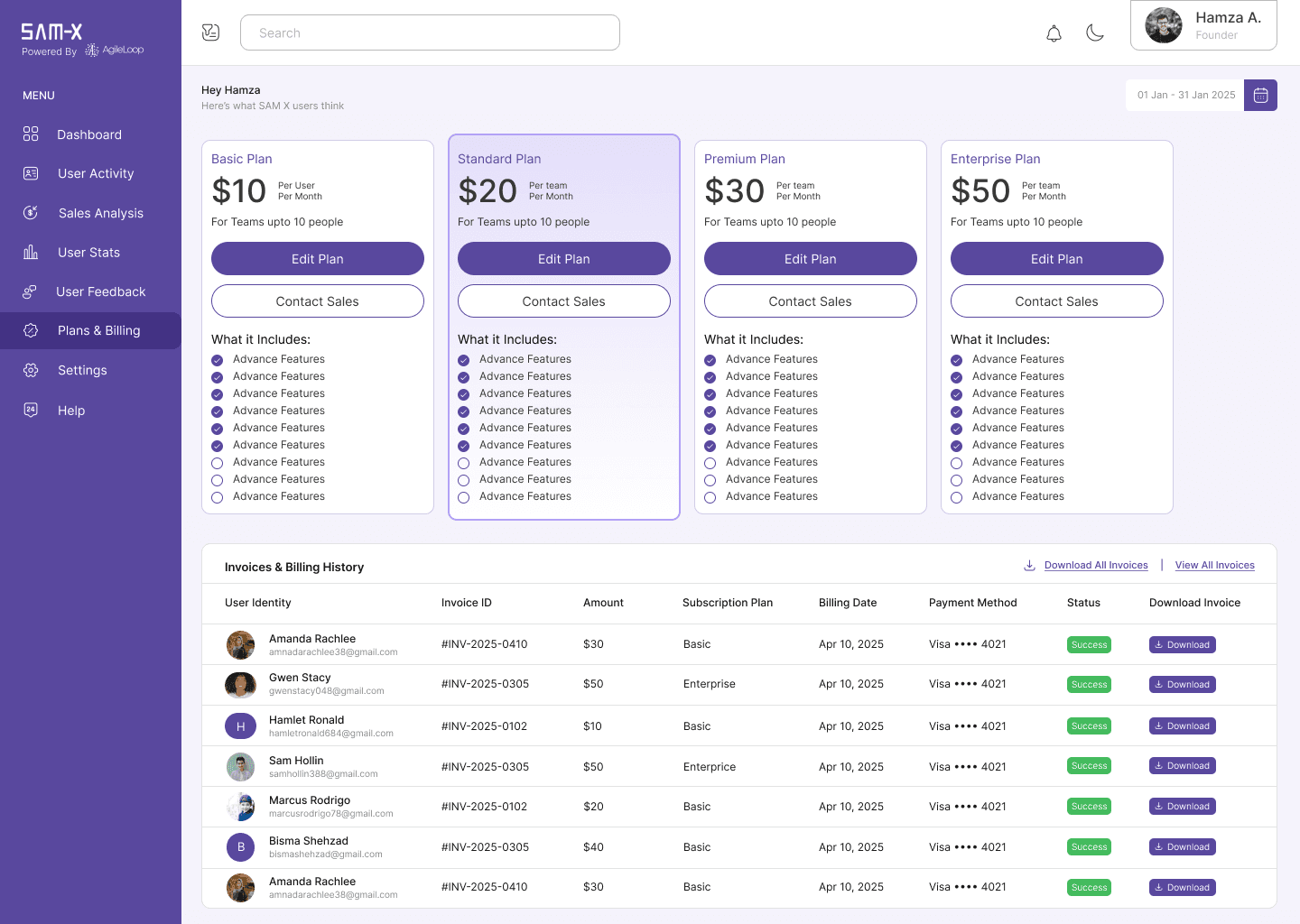
Task: Click Bisma Shehzad's B avatar
Action: pos(240,847)
